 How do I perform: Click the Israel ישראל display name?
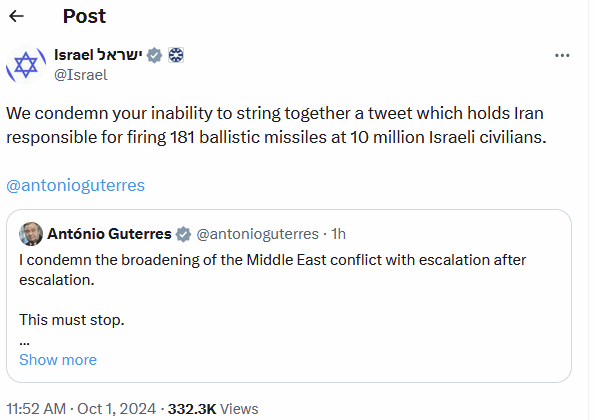tap(98, 55)
